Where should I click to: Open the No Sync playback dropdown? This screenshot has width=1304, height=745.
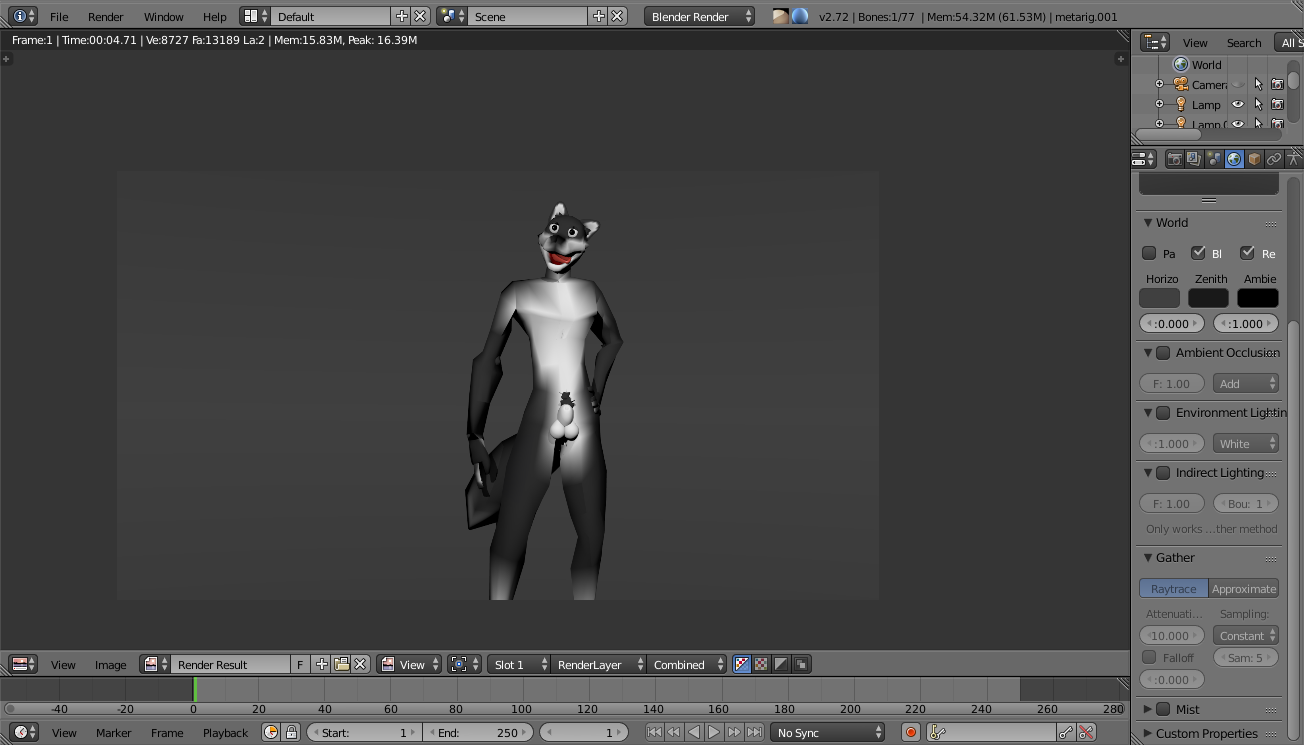827,733
